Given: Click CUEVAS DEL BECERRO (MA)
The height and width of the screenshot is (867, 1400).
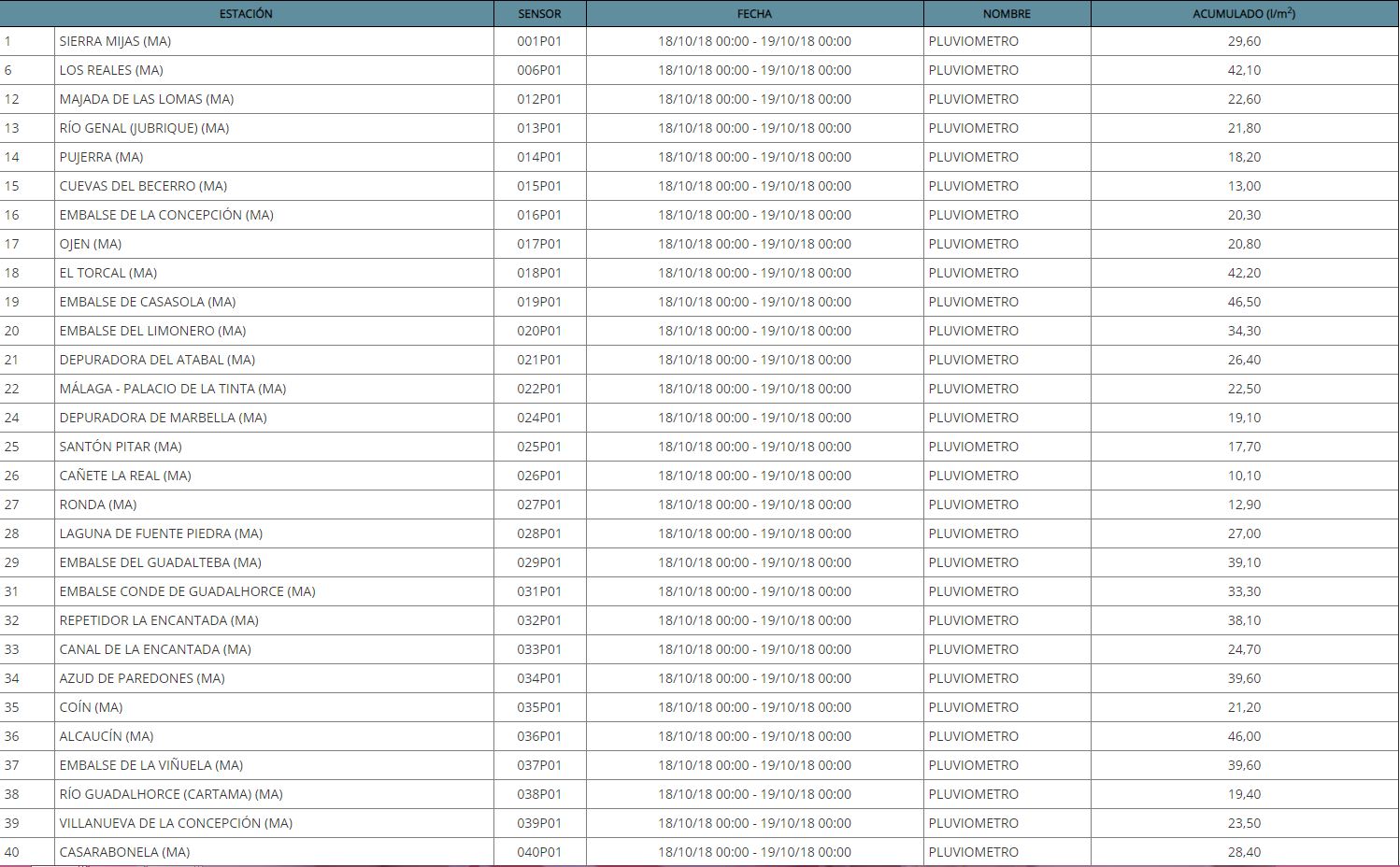Looking at the screenshot, I should pyautogui.click(x=143, y=186).
